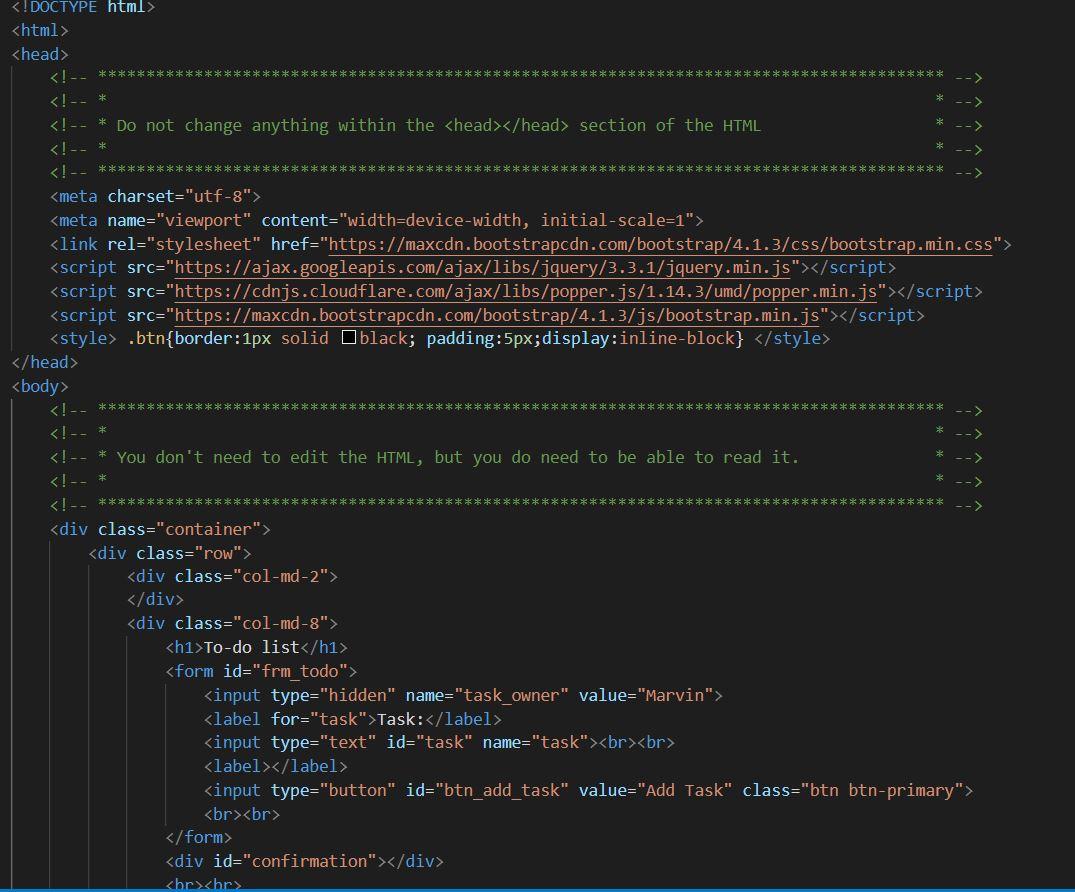Screen dimensions: 1075x892
Task: Click the viewport meta tag content value
Action: [520, 220]
